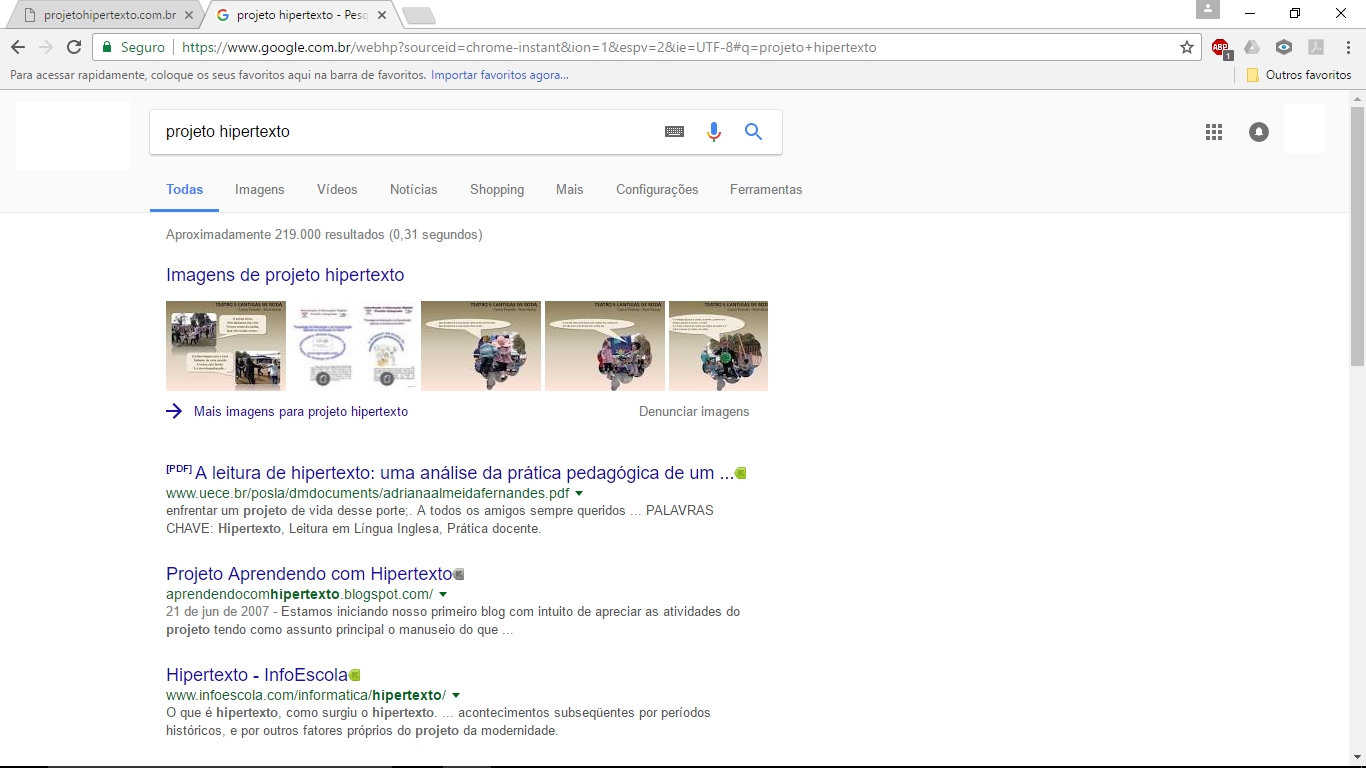1366x768 pixels.
Task: Click the blue search magnifier button
Action: [x=753, y=132]
